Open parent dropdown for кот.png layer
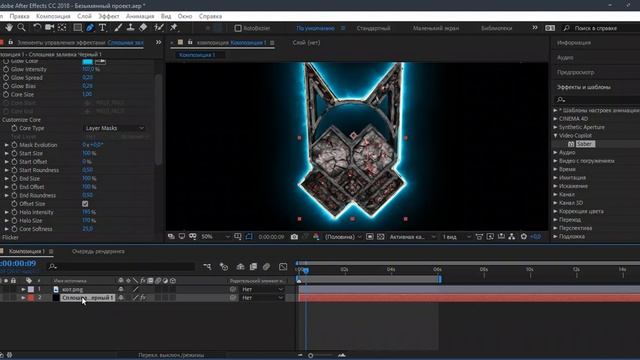The width and height of the screenshot is (640, 360). 262,289
